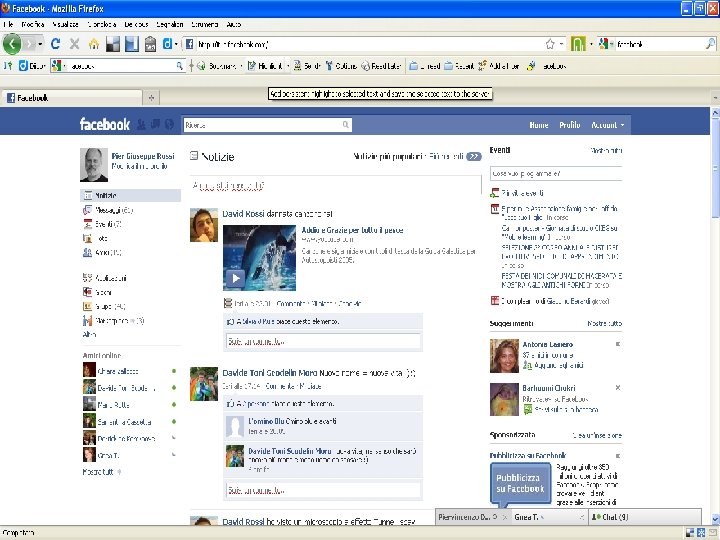Open Gruppi in the left sidebar
This screenshot has width=720, height=540.
click(104, 306)
